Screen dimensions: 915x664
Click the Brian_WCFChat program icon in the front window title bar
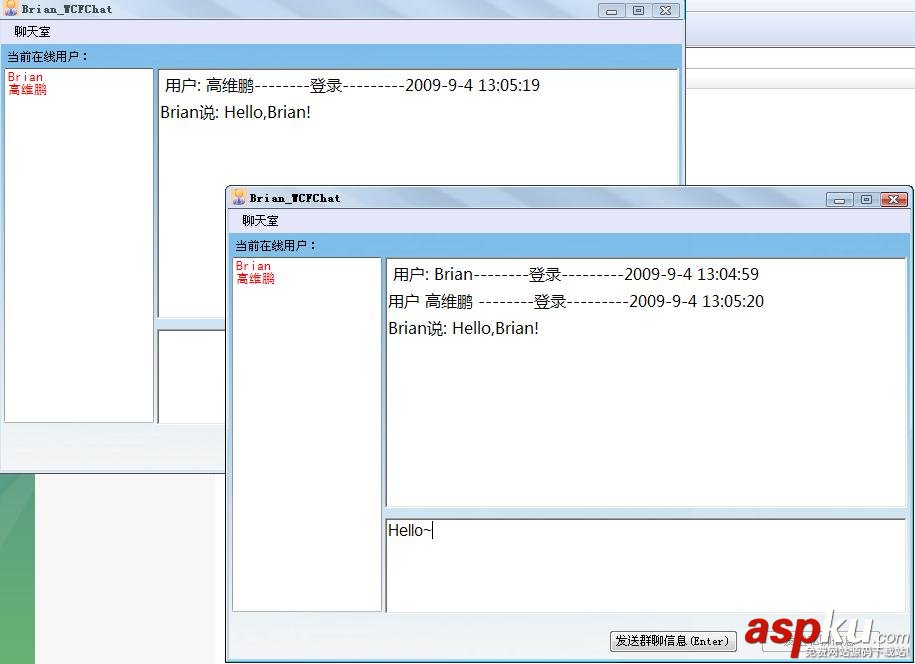click(x=238, y=197)
